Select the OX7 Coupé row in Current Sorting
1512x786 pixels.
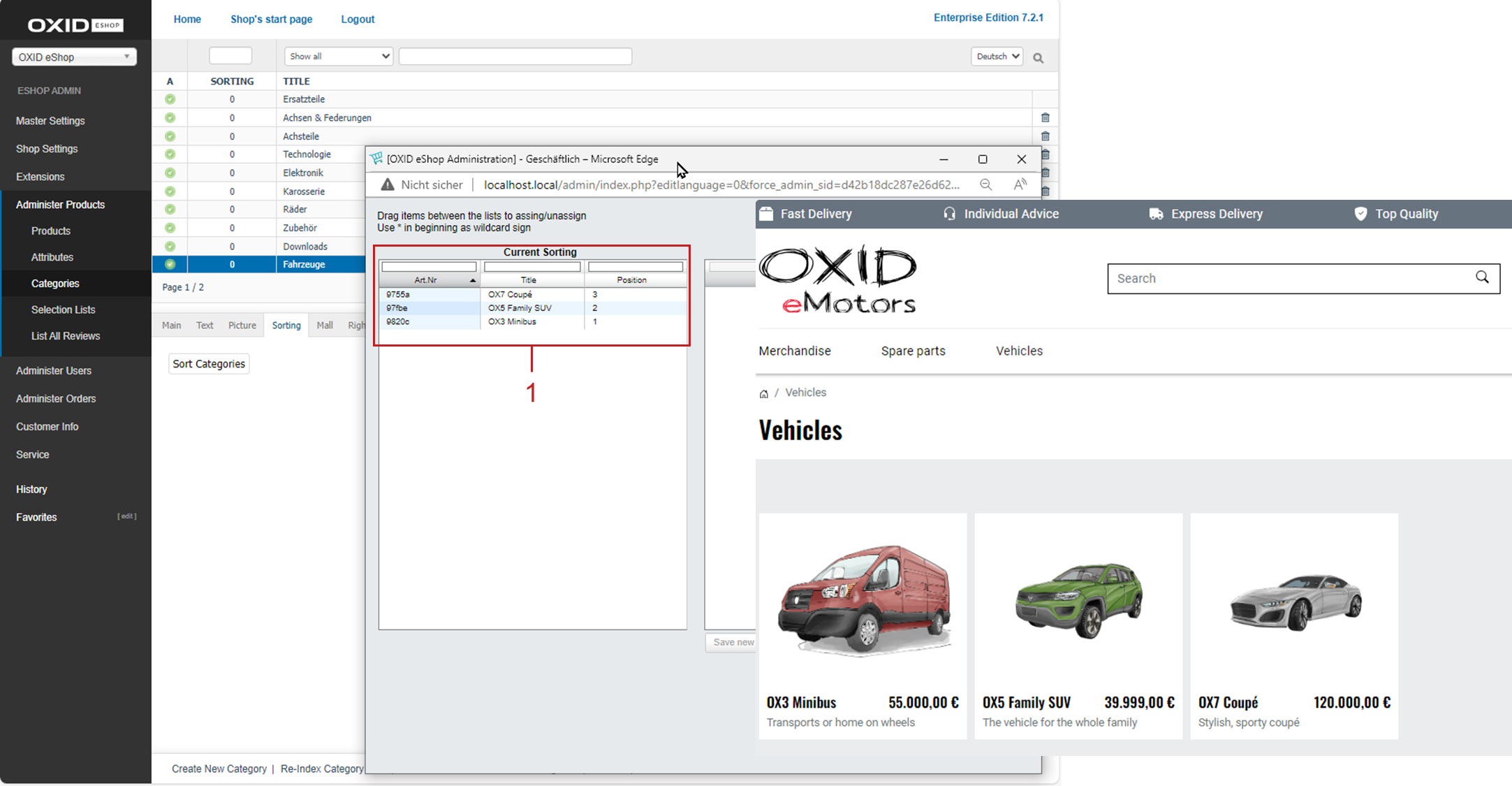point(533,294)
